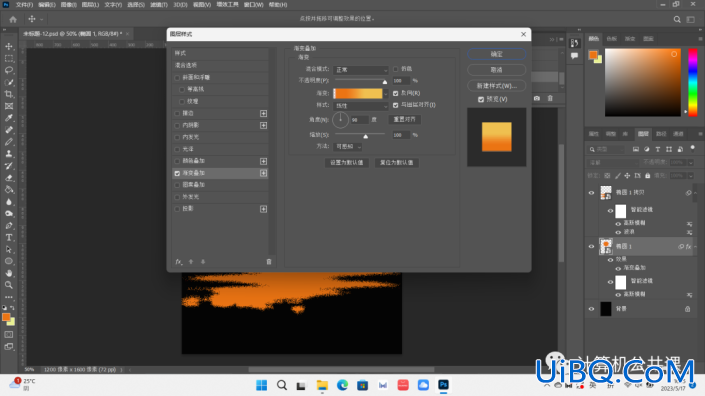Click the 新建样式(W)... button
The image size is (705, 396).
coord(496,85)
